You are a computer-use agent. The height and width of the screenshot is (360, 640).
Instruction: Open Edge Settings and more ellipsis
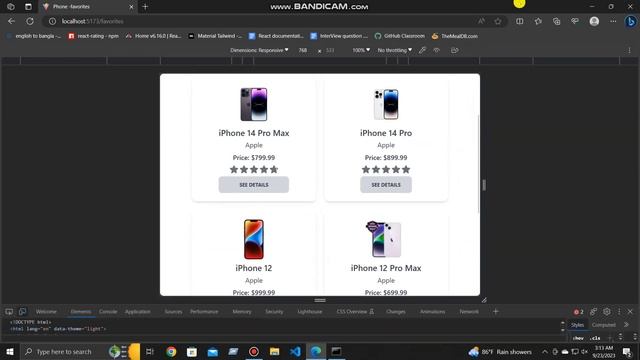pos(613,21)
